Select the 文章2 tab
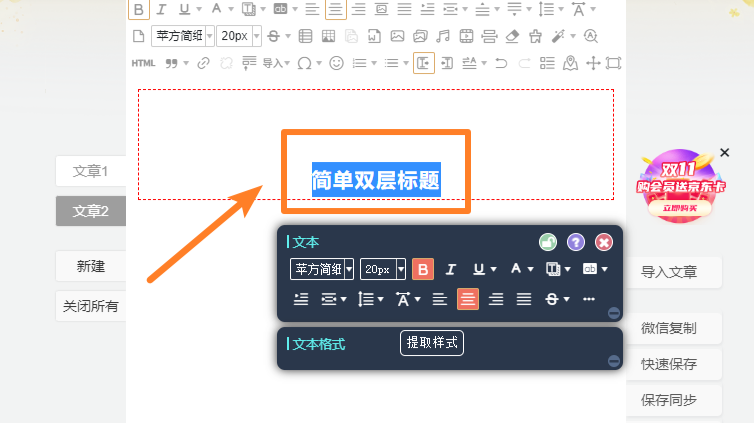The image size is (754, 423). [x=90, y=211]
